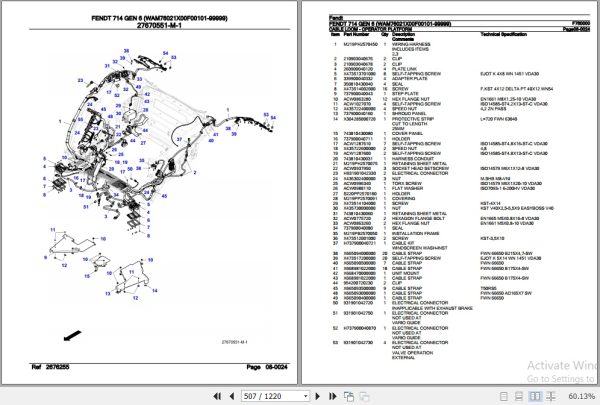Click the PROTECTIVE STRIP description row
The image size is (600, 405).
[x=413, y=119]
